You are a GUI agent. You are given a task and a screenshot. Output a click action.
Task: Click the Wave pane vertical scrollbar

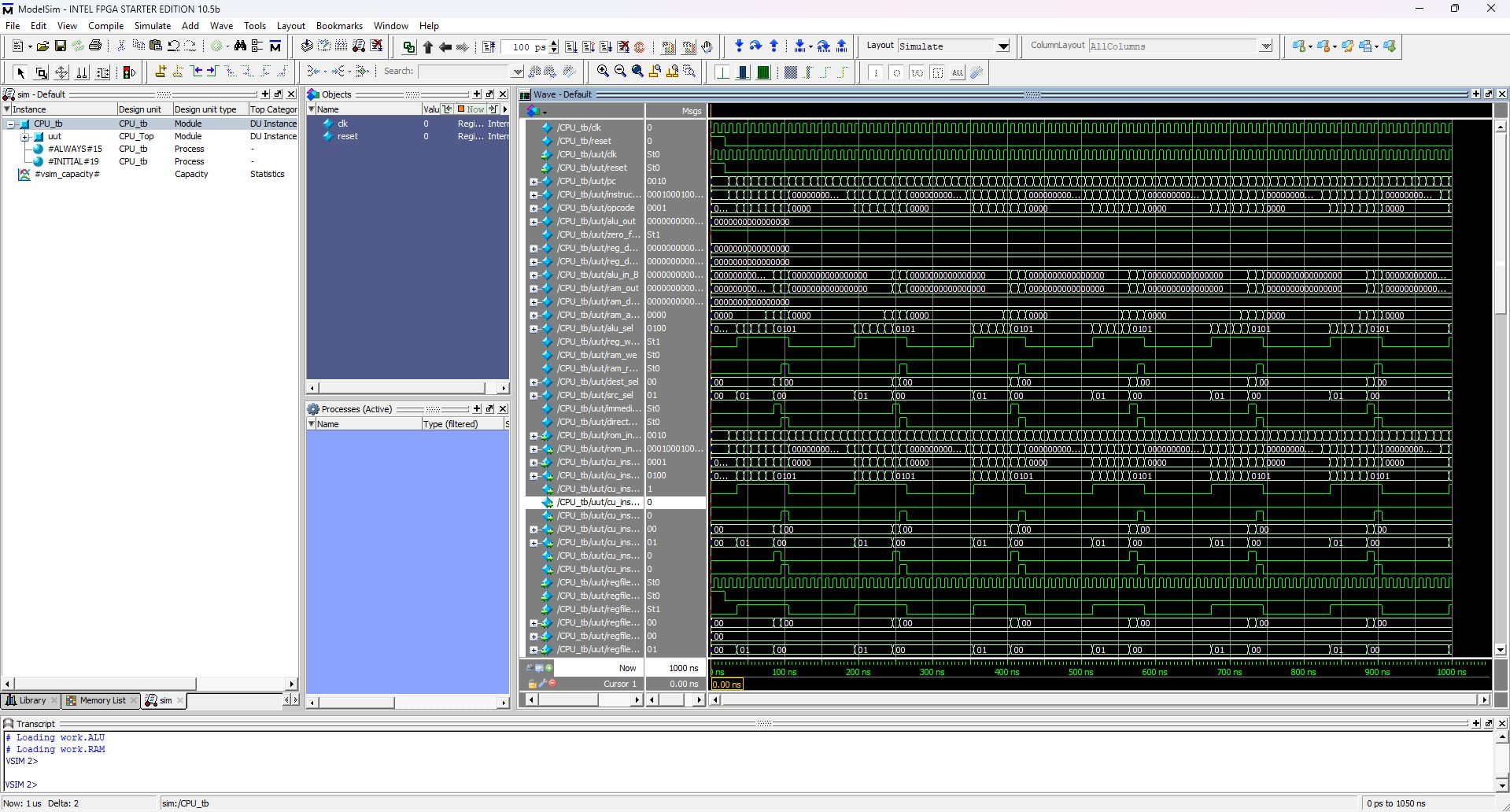(1500, 388)
